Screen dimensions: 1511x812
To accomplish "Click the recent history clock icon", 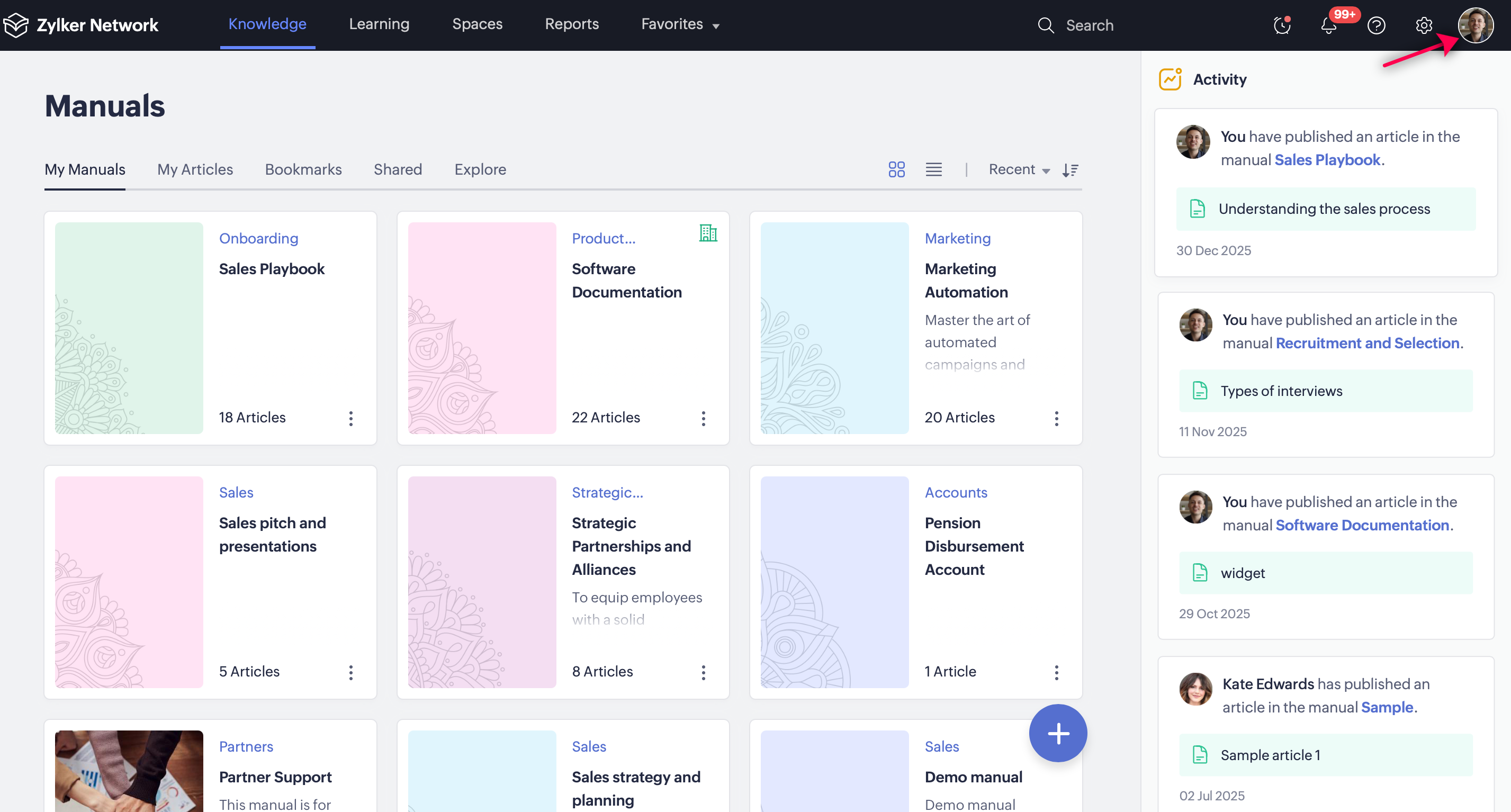I will [1282, 26].
